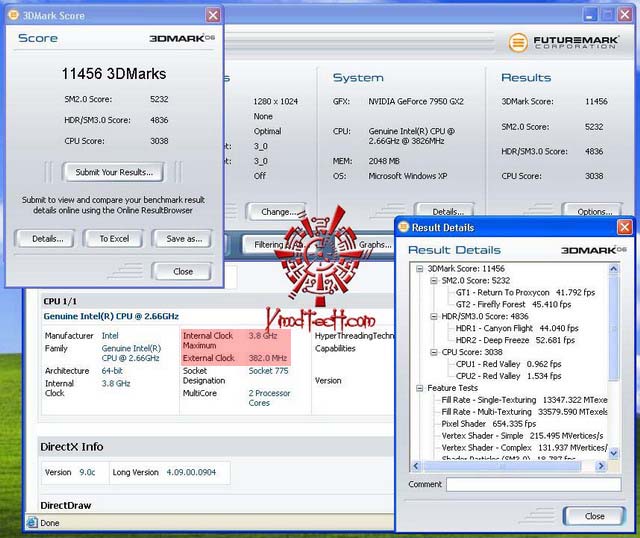Open System Details button in main window
This screenshot has width=640, height=538.
pyautogui.click(x=446, y=211)
